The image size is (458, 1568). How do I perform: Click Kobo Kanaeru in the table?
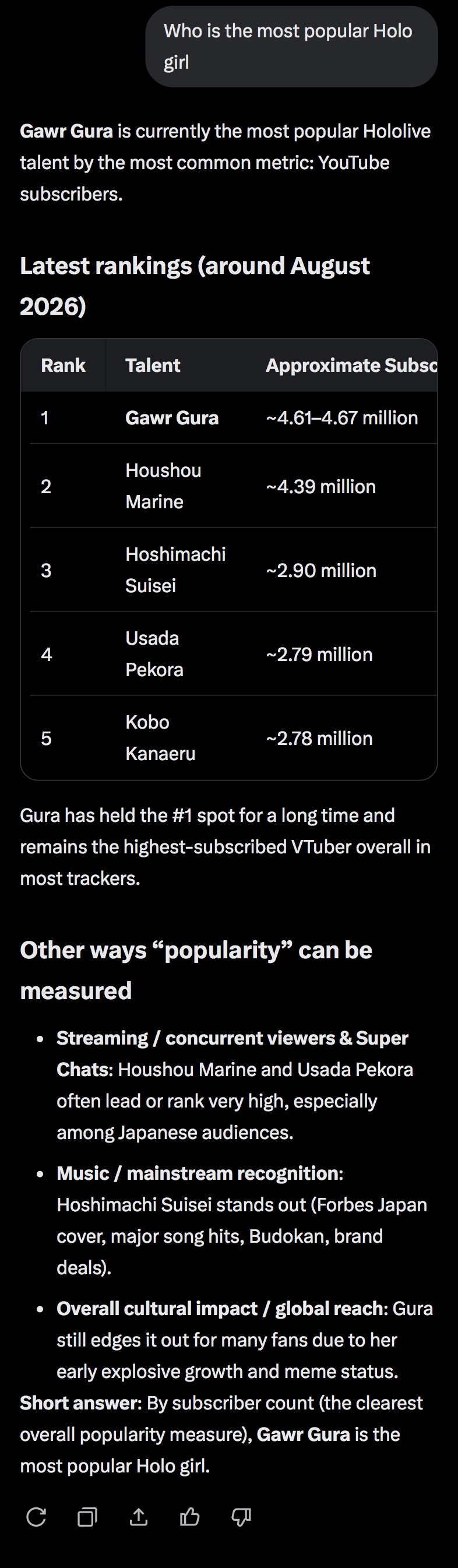160,738
